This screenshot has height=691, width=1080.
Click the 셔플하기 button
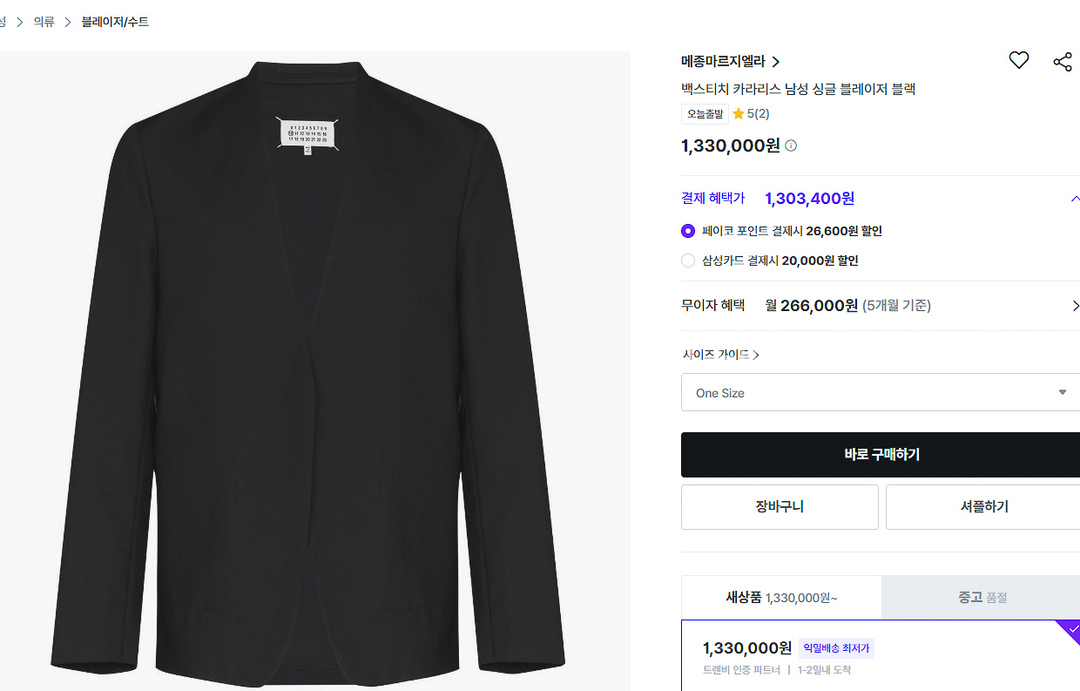click(982, 507)
